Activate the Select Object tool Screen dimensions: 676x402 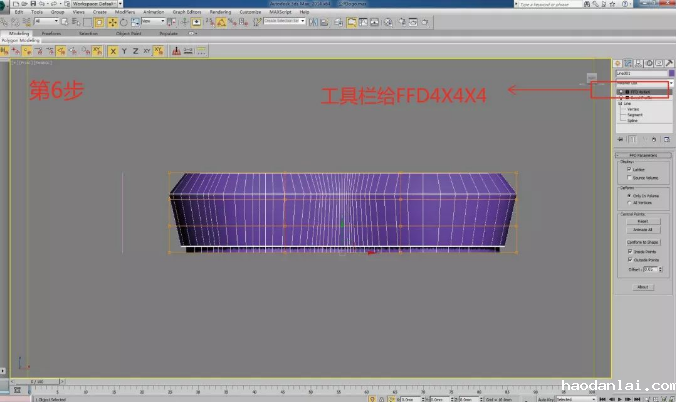(65, 22)
